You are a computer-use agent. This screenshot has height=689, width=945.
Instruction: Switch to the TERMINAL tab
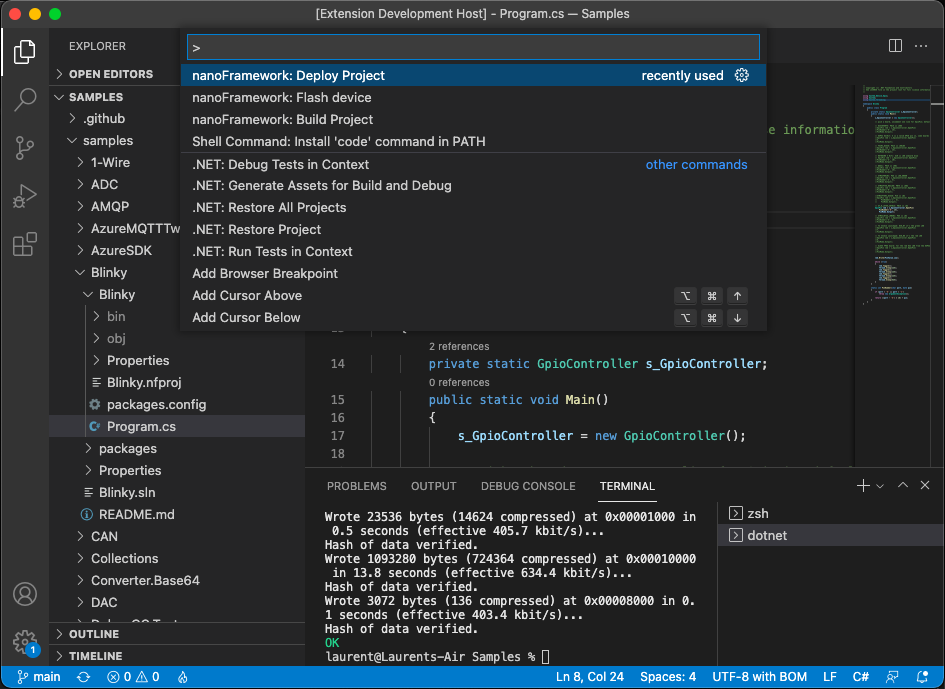pos(627,486)
